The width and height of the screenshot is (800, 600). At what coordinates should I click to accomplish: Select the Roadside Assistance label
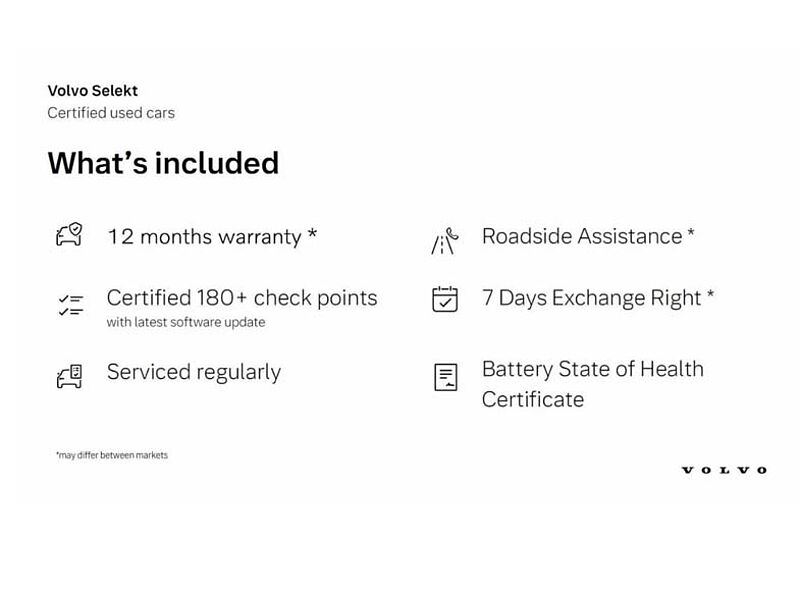point(582,236)
